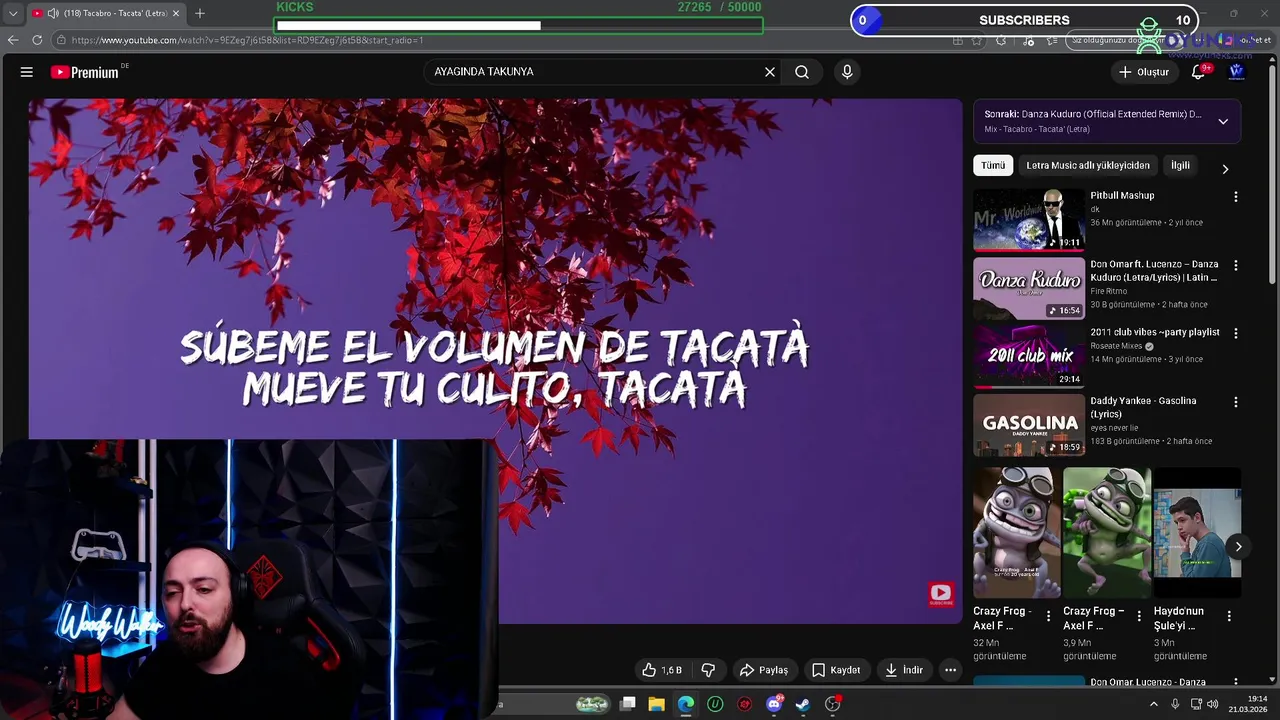
Task: Click the Oluştur create button
Action: coord(1144,72)
